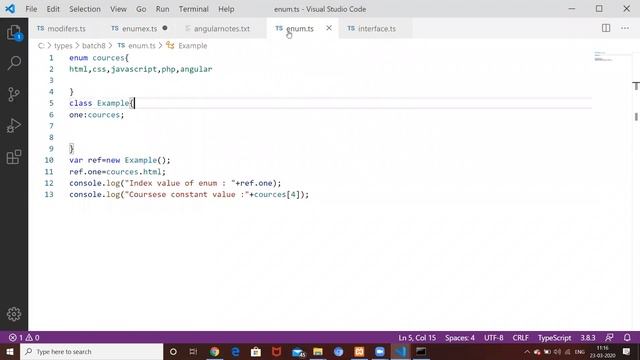640x360 pixels.
Task: Open Google Chrome from taskbar
Action: (214, 351)
